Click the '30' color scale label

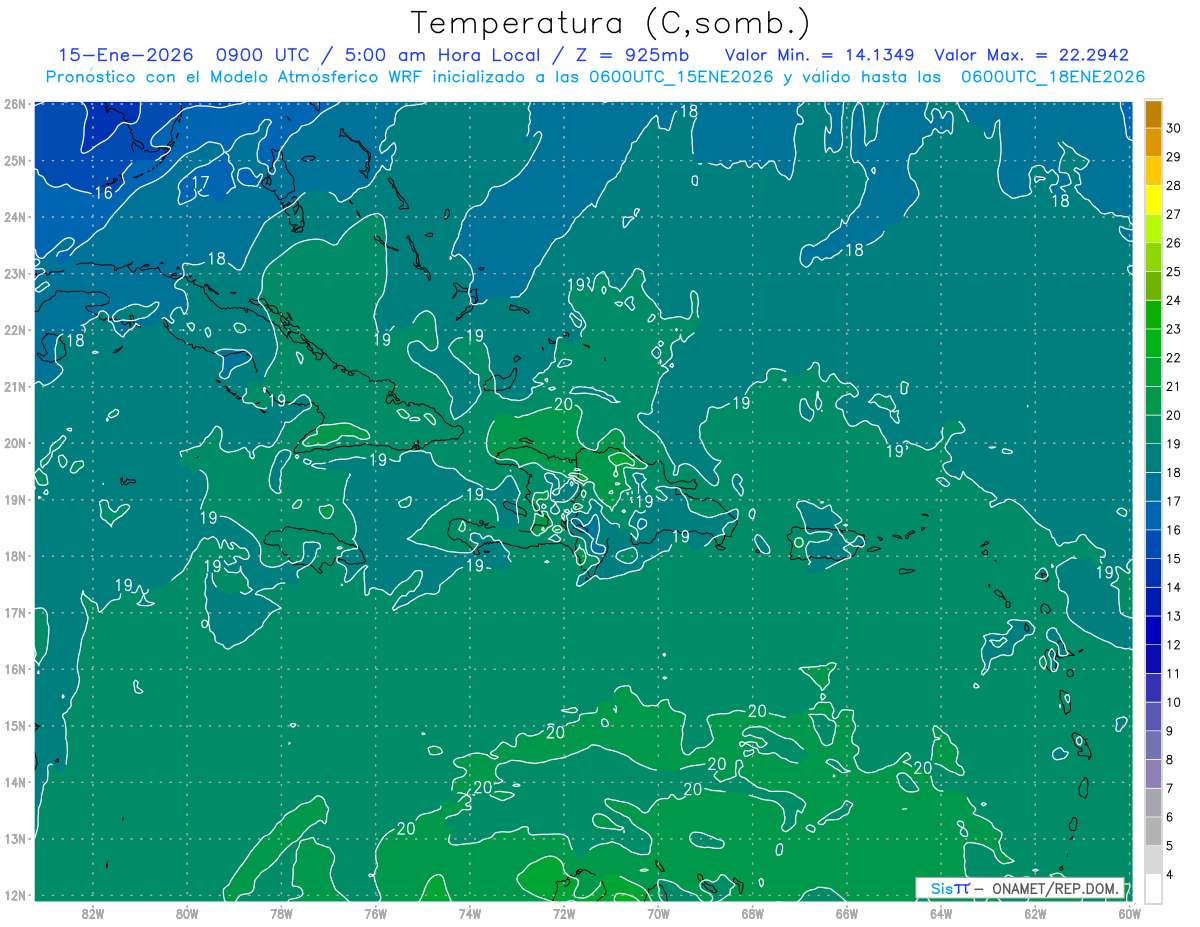[1174, 128]
